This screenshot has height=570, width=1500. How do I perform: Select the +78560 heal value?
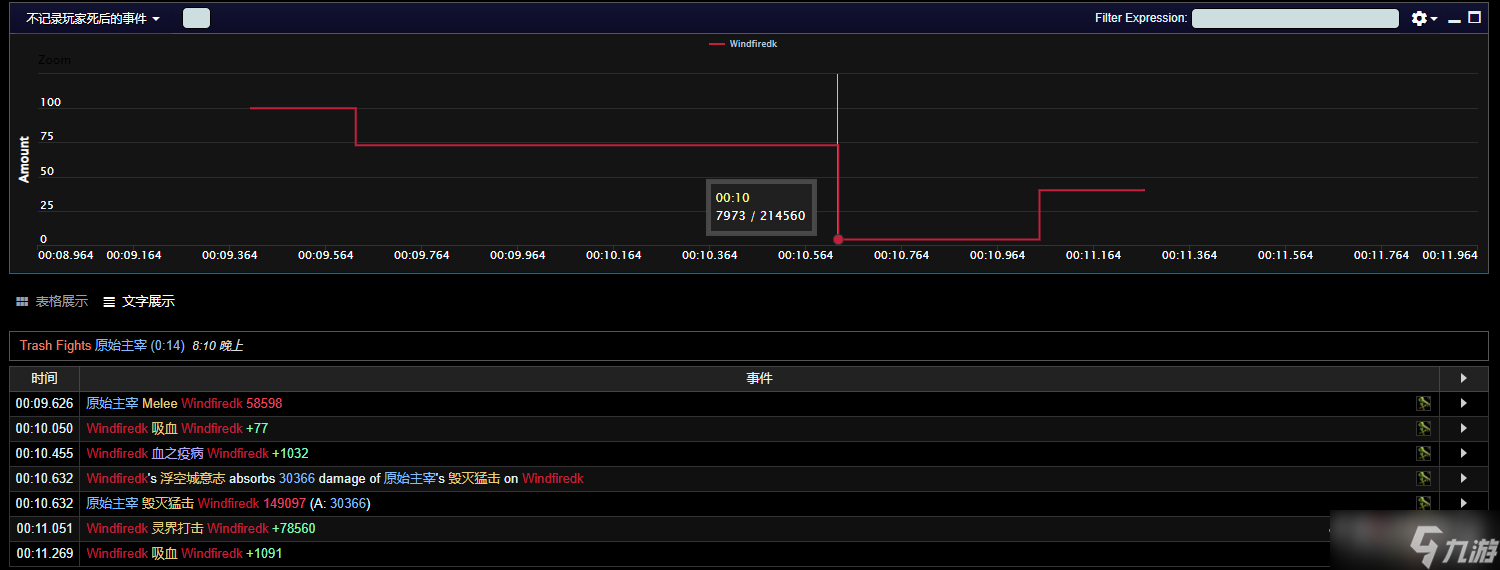tap(294, 528)
